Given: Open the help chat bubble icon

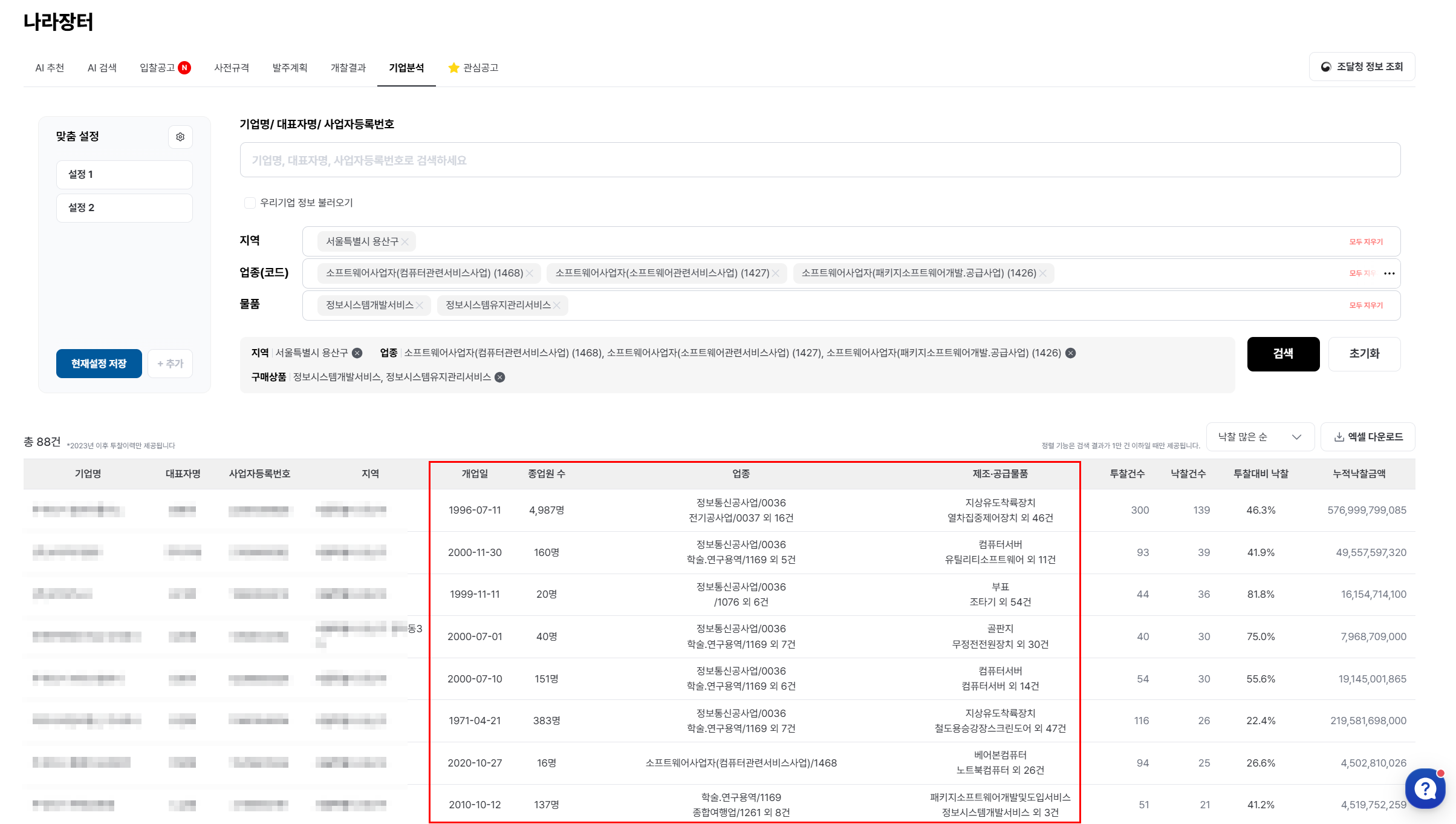Looking at the screenshot, I should tap(1425, 788).
